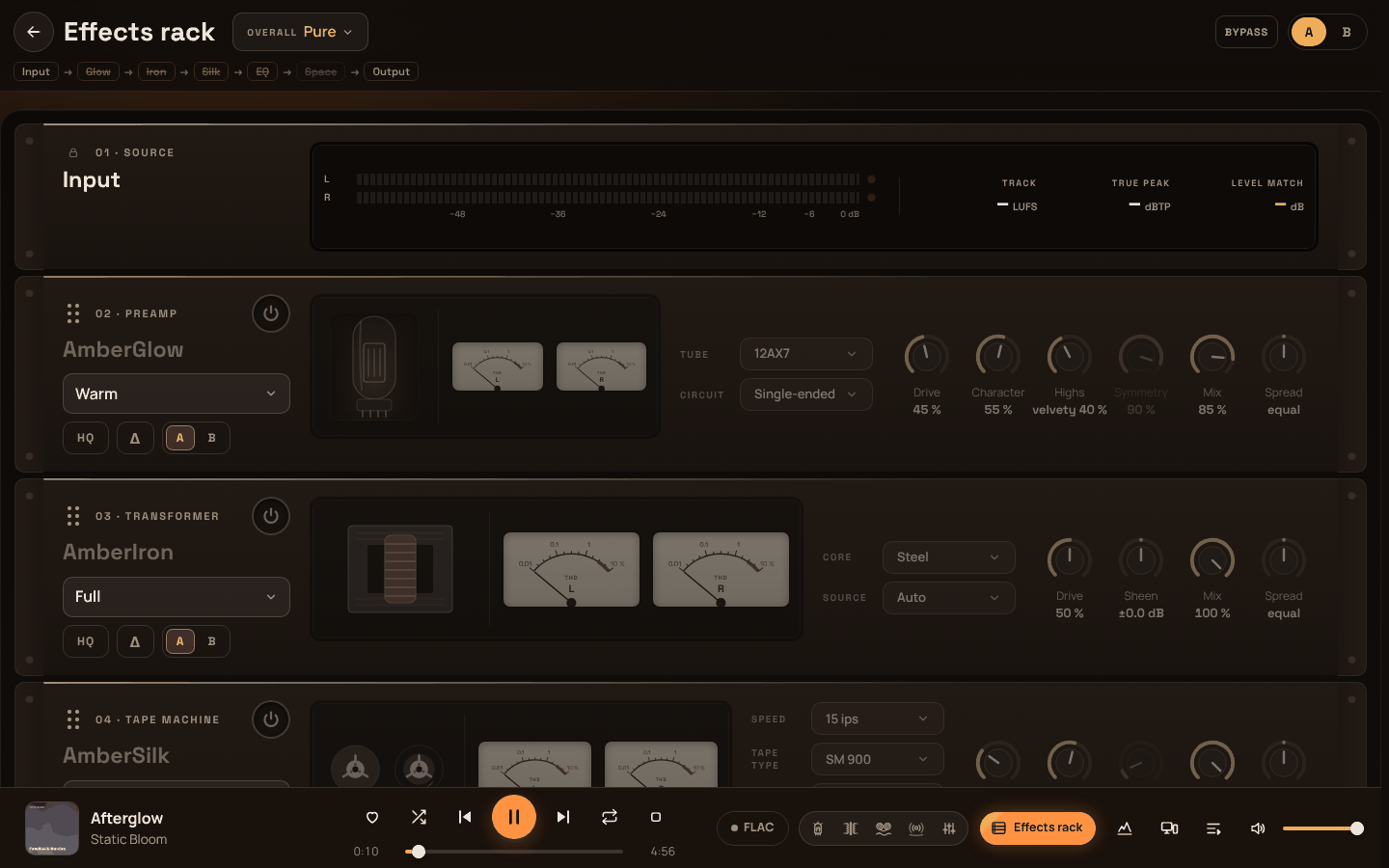Click the space/reverb icon in bottom bar

(916, 828)
